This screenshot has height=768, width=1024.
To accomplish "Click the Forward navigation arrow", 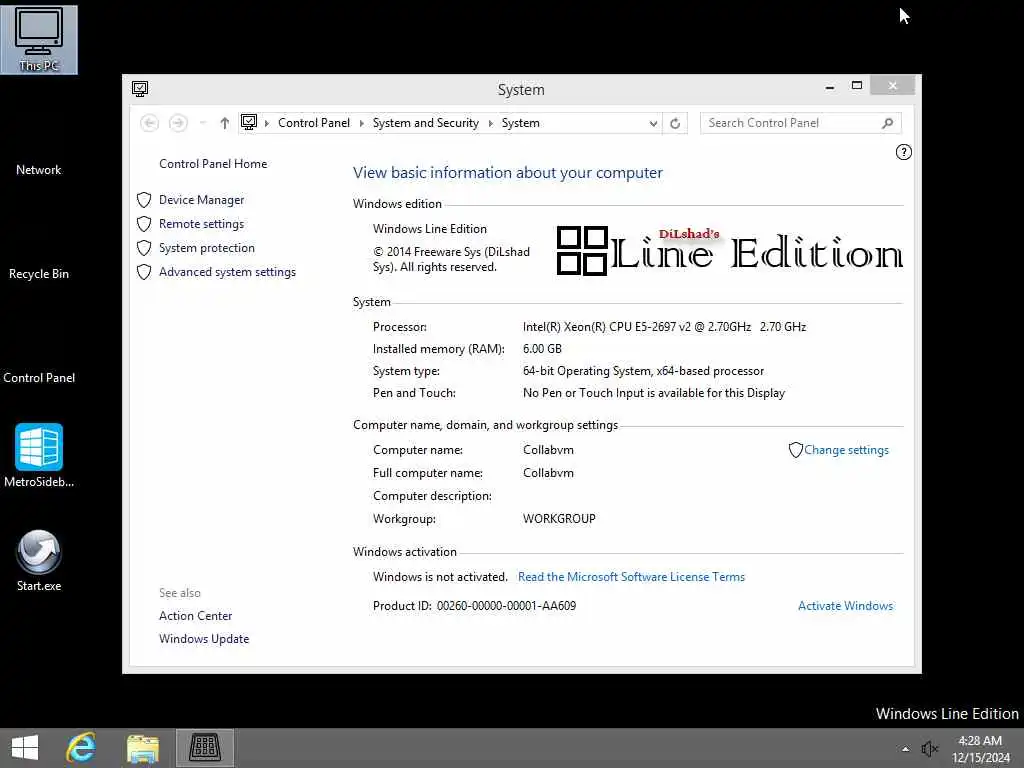I will [x=178, y=123].
